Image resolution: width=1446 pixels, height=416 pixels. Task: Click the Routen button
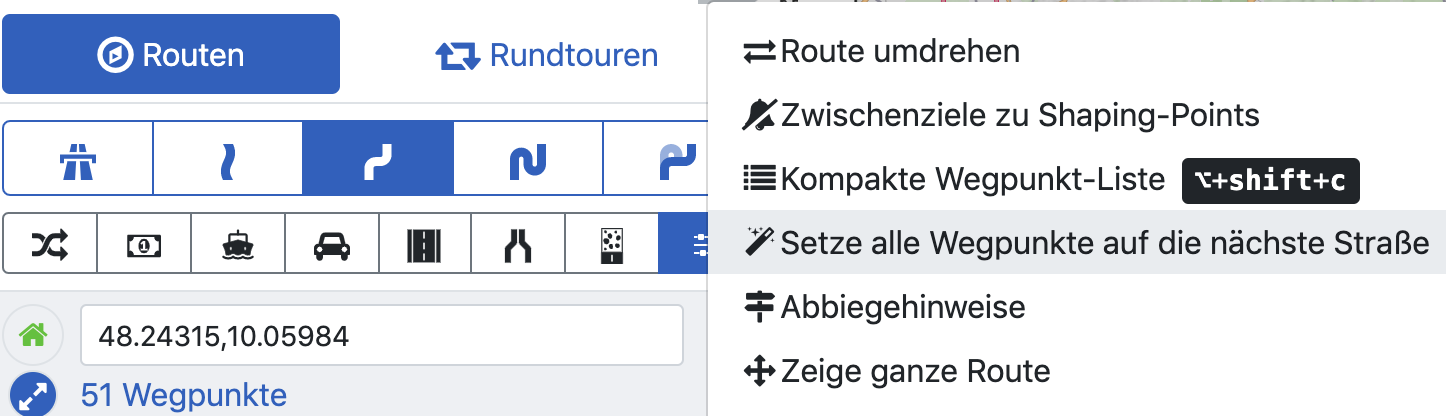(171, 55)
